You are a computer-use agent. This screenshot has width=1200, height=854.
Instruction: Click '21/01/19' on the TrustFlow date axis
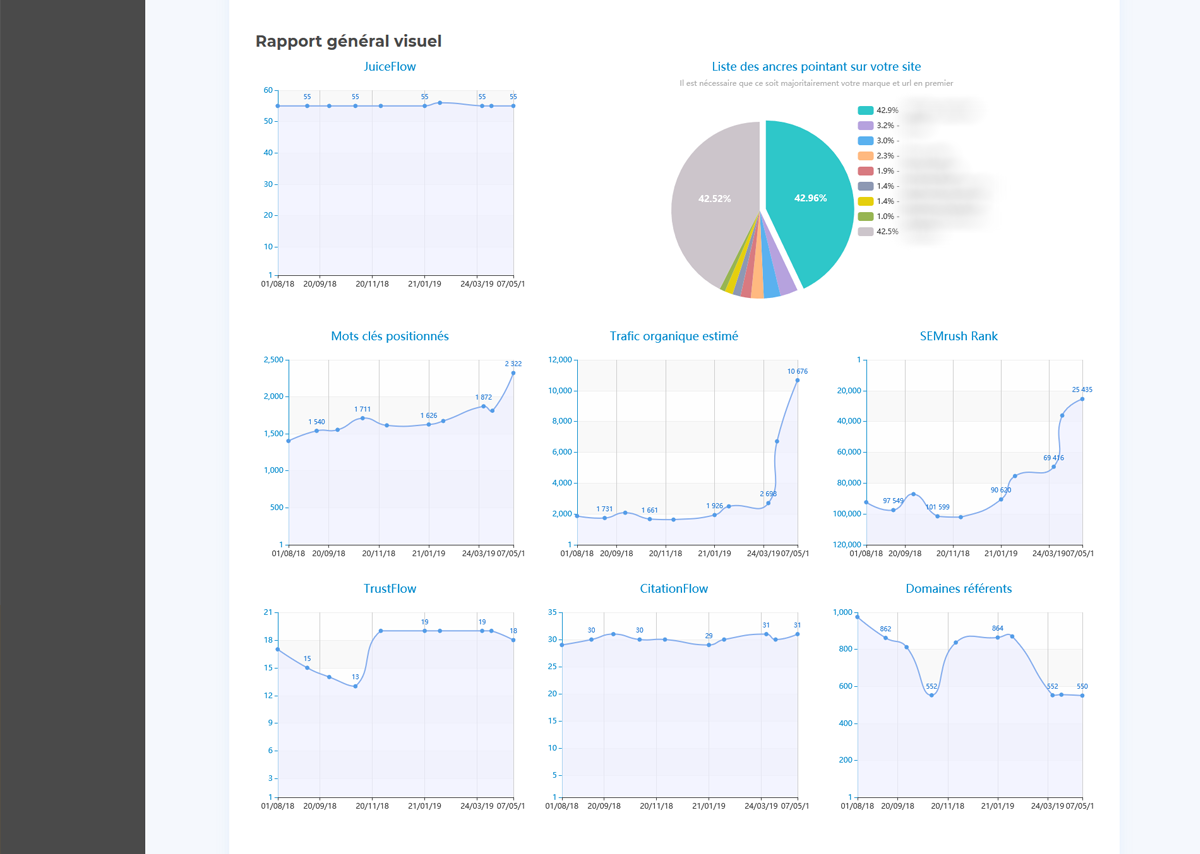(x=425, y=806)
